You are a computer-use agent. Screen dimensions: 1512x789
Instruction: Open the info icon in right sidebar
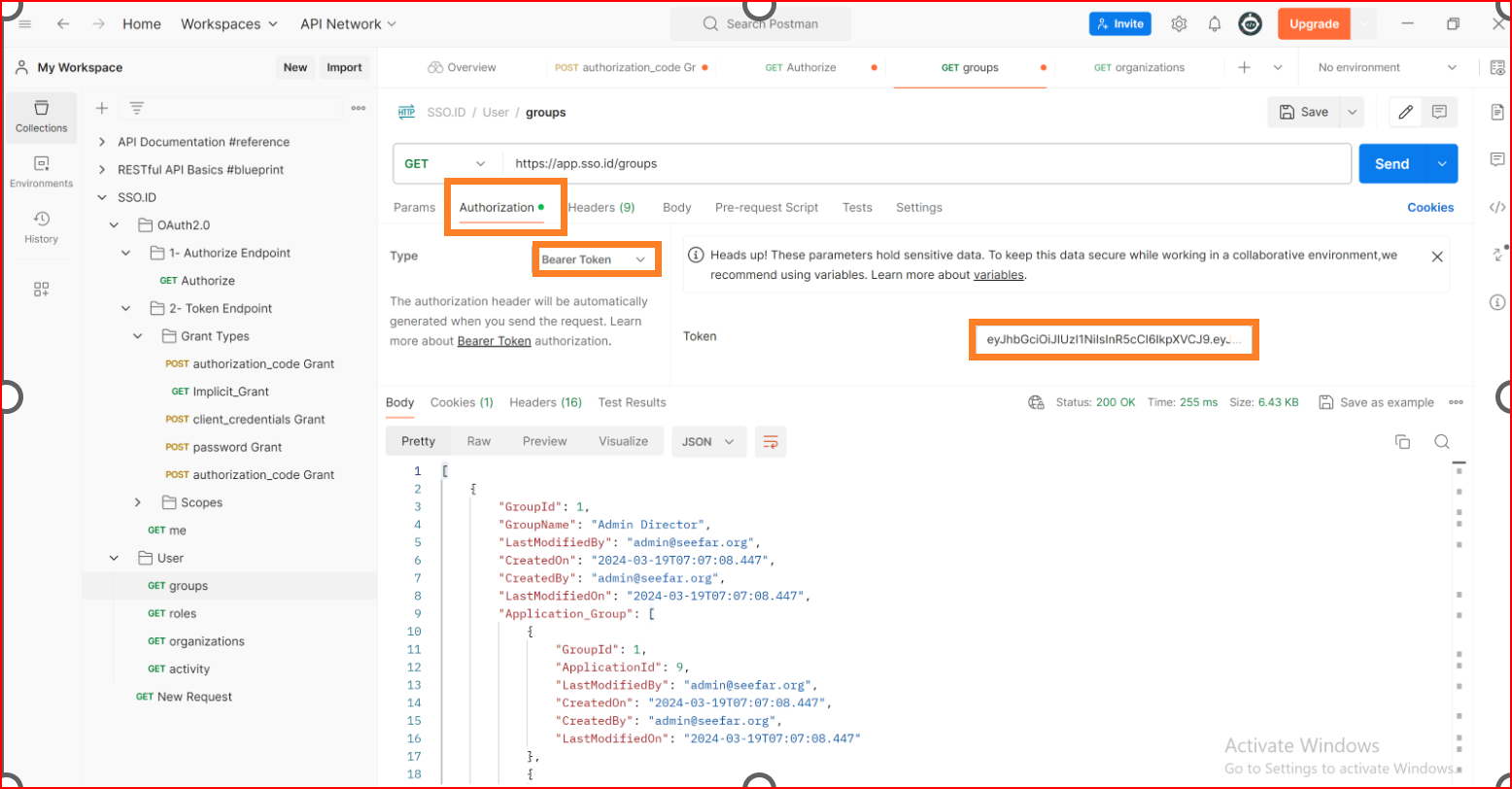[x=1497, y=302]
